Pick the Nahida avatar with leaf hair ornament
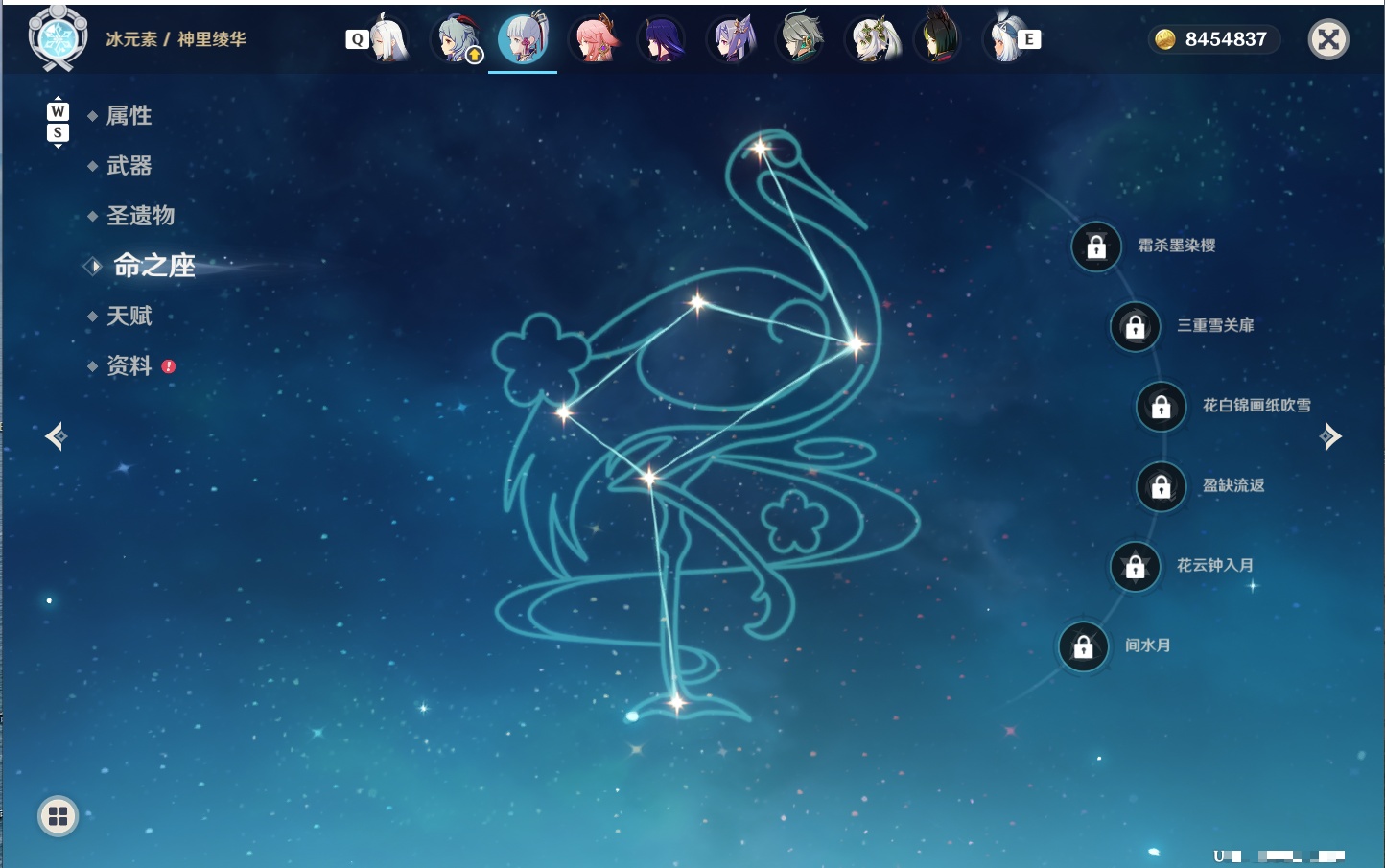The height and width of the screenshot is (868, 1385). point(872,39)
